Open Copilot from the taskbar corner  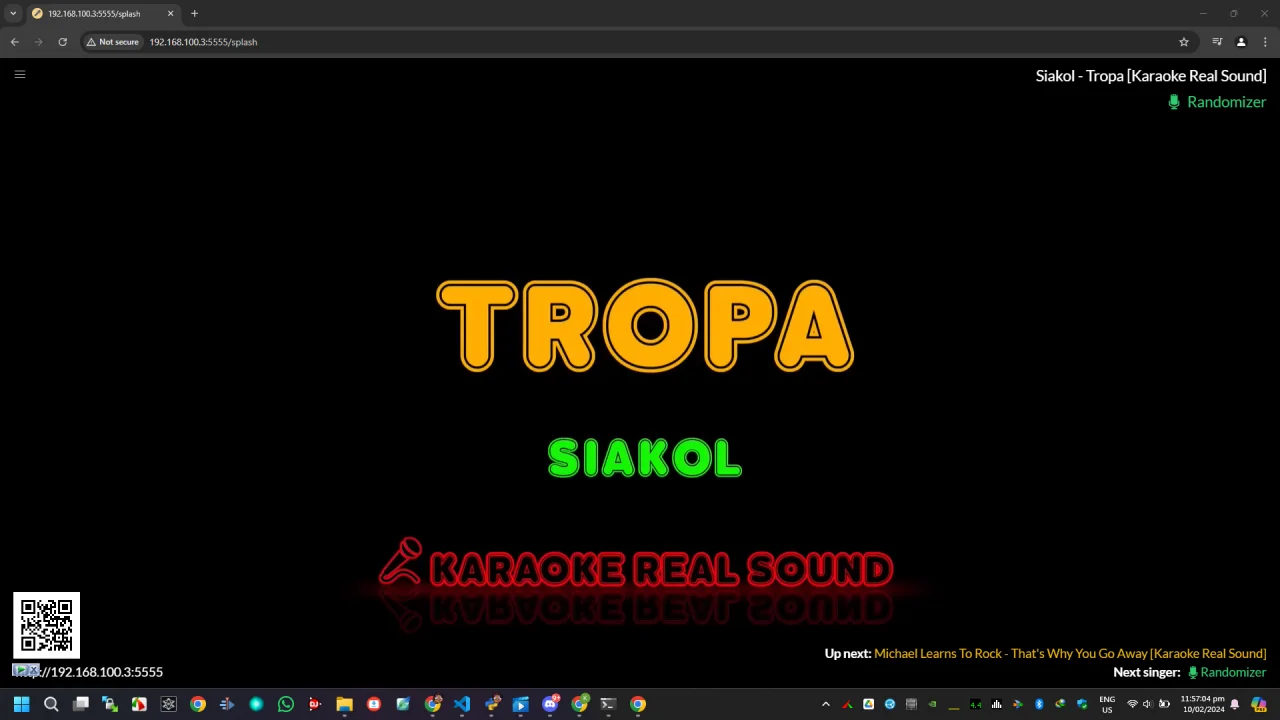point(1258,704)
